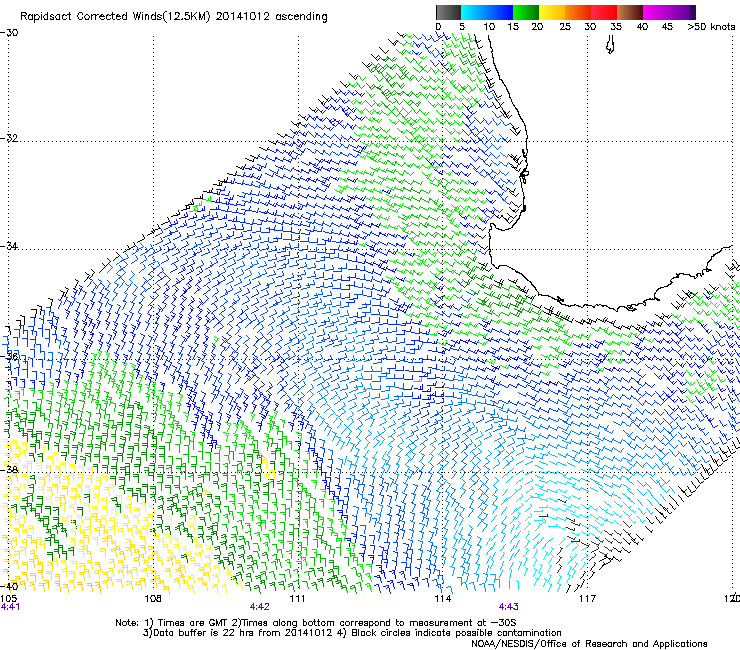
Task: Click the purple time label '4:42'
Action: tap(260, 607)
